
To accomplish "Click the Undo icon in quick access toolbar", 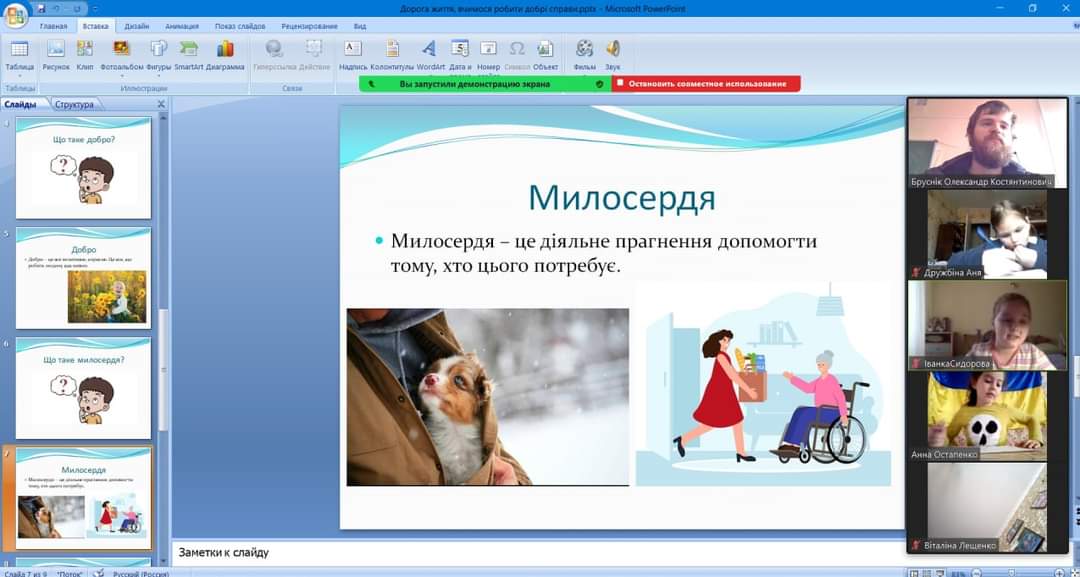I will pyautogui.click(x=58, y=8).
